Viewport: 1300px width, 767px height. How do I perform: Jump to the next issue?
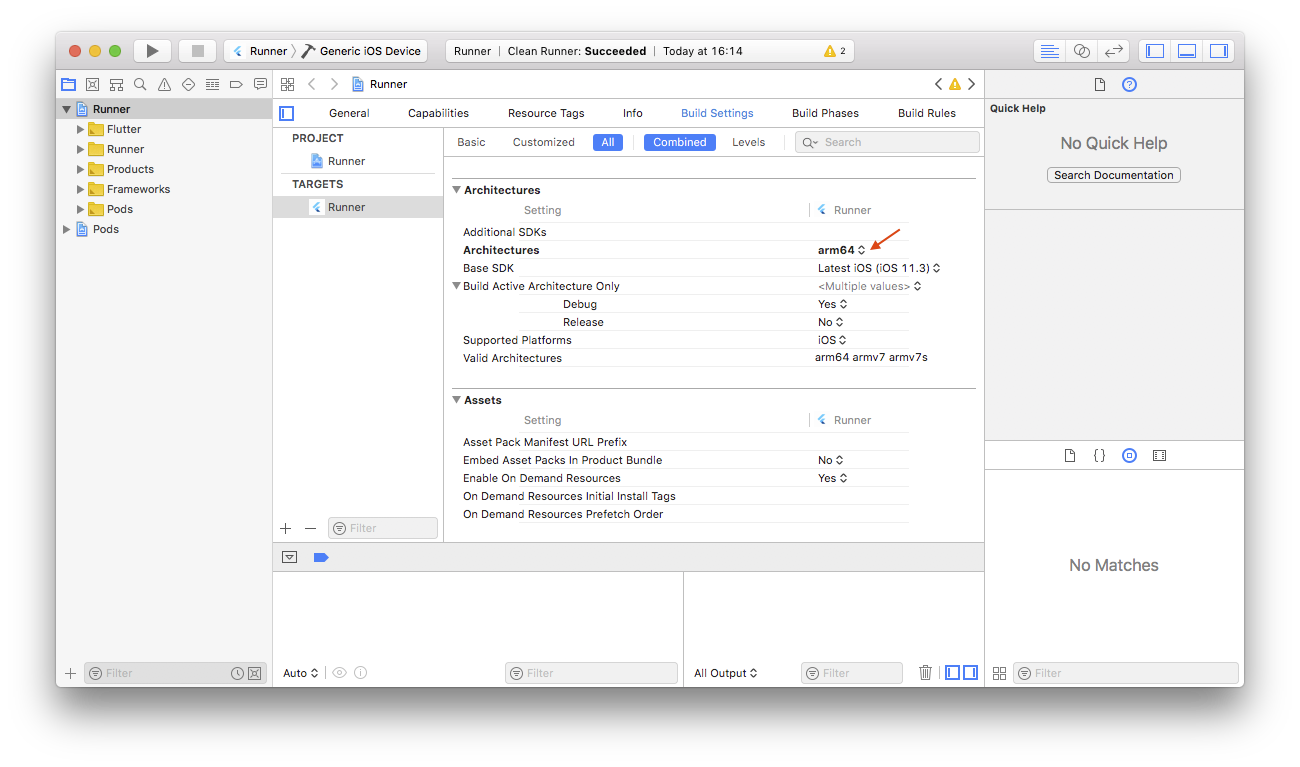point(971,84)
